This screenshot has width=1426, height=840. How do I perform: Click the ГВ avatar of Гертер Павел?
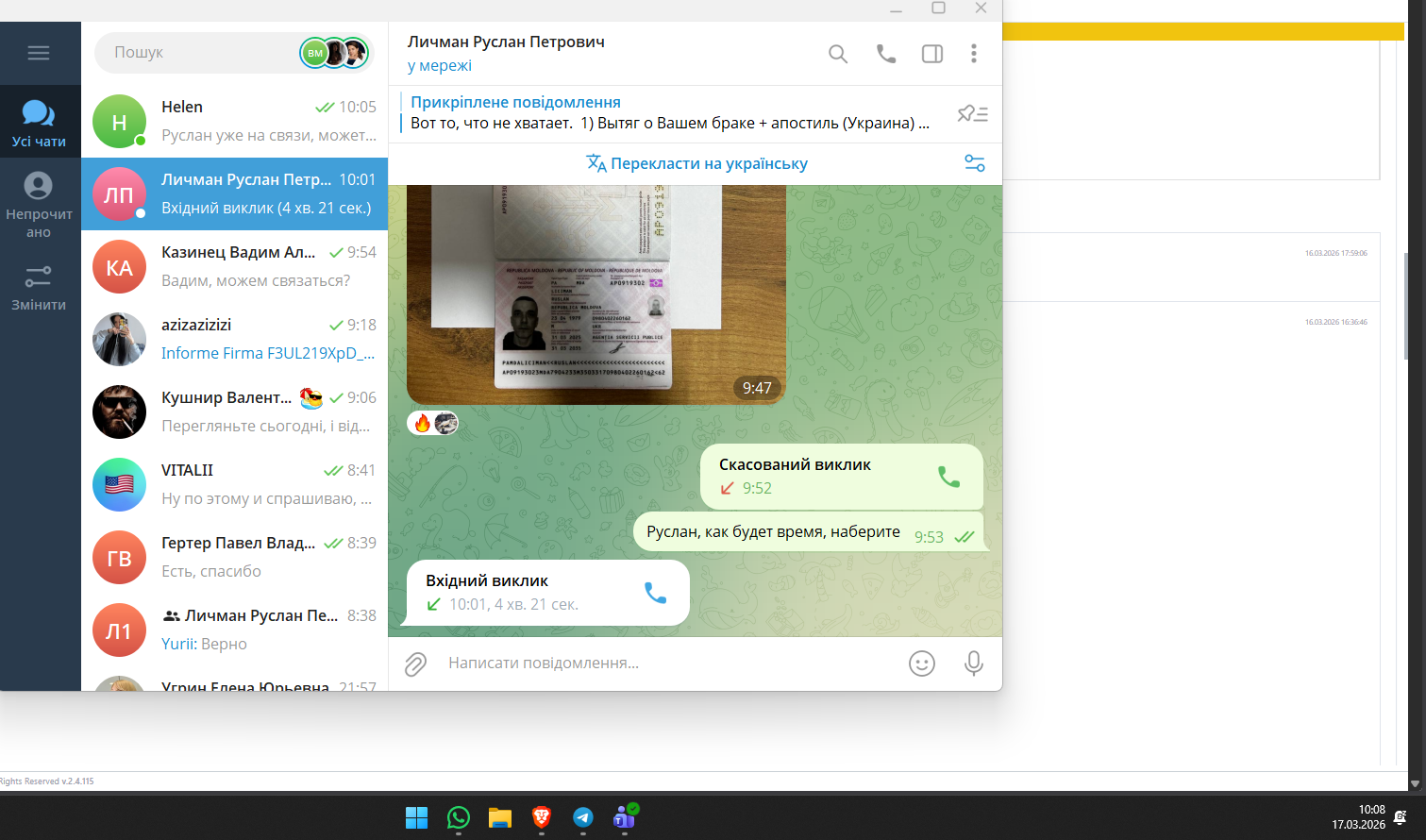click(119, 558)
